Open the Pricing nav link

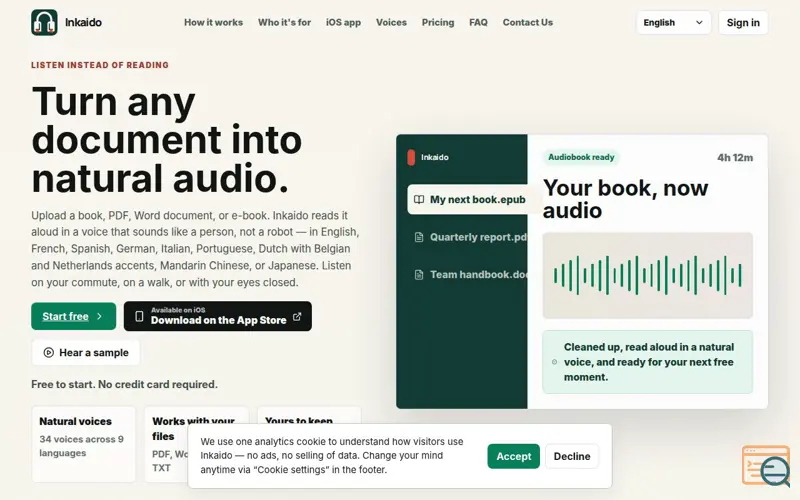coord(438,22)
